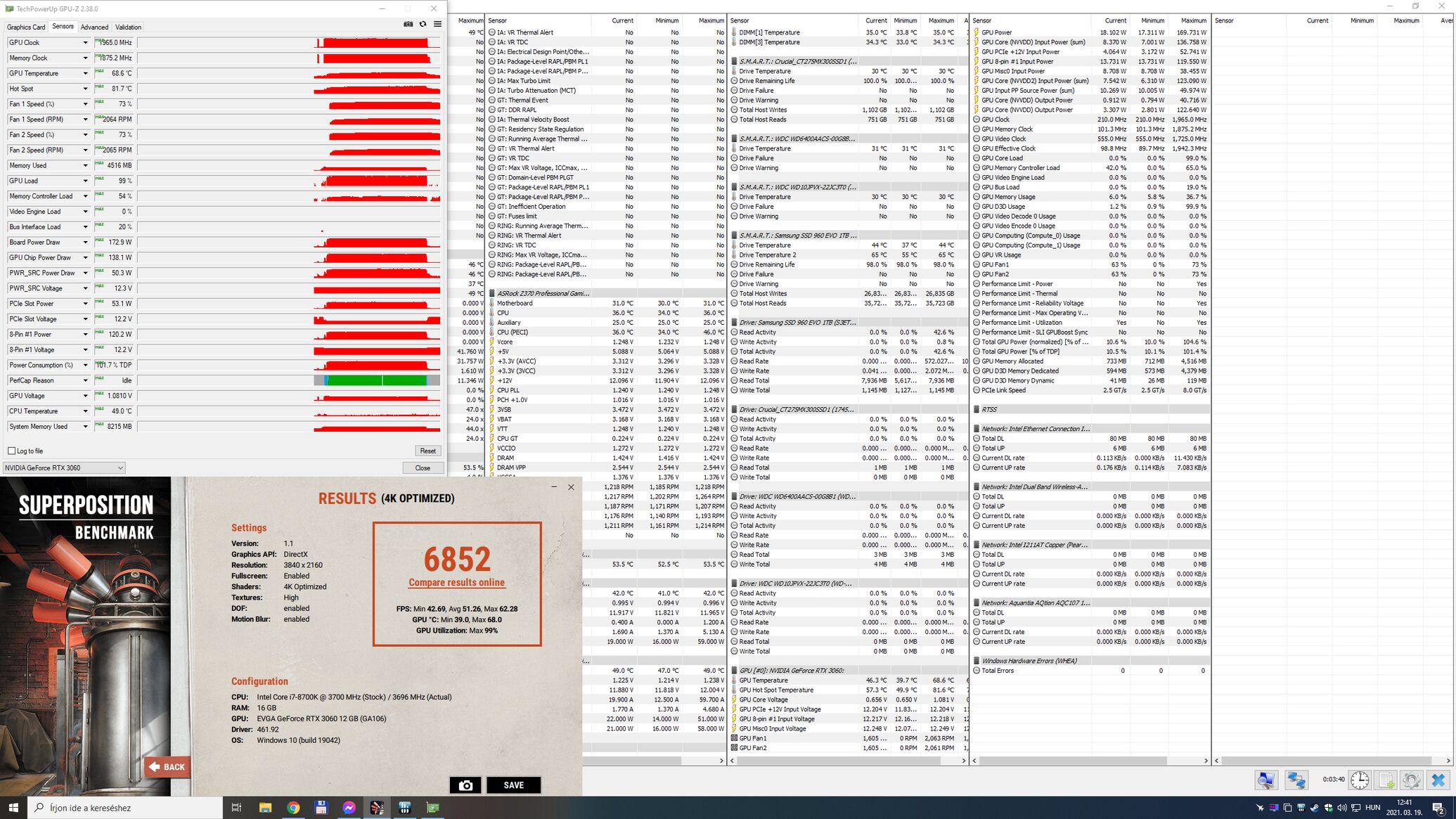Image resolution: width=1456 pixels, height=819 pixels.
Task: Click the GPU-Z refresh icon
Action: click(423, 24)
